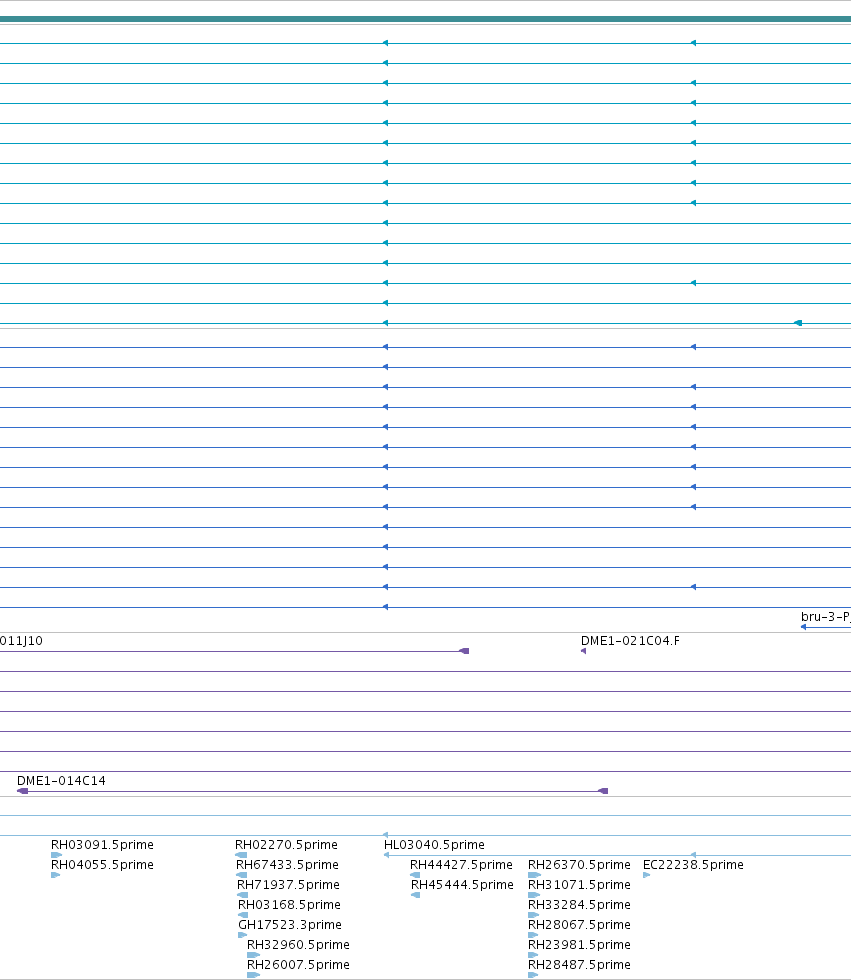
Task: Open the RH44427.5prime label
Action: [x=461, y=864]
